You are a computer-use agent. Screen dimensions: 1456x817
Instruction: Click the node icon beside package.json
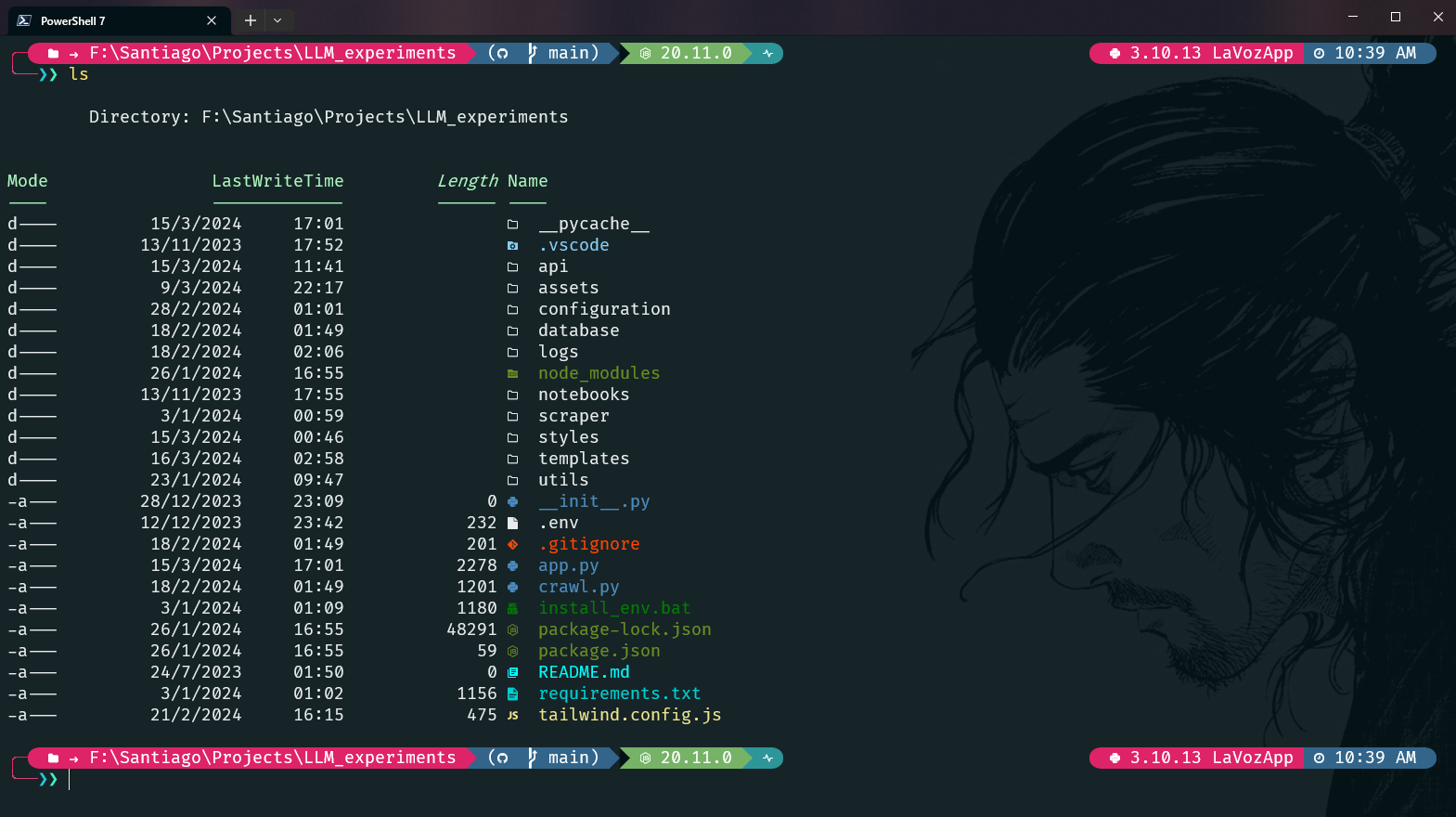tap(512, 651)
